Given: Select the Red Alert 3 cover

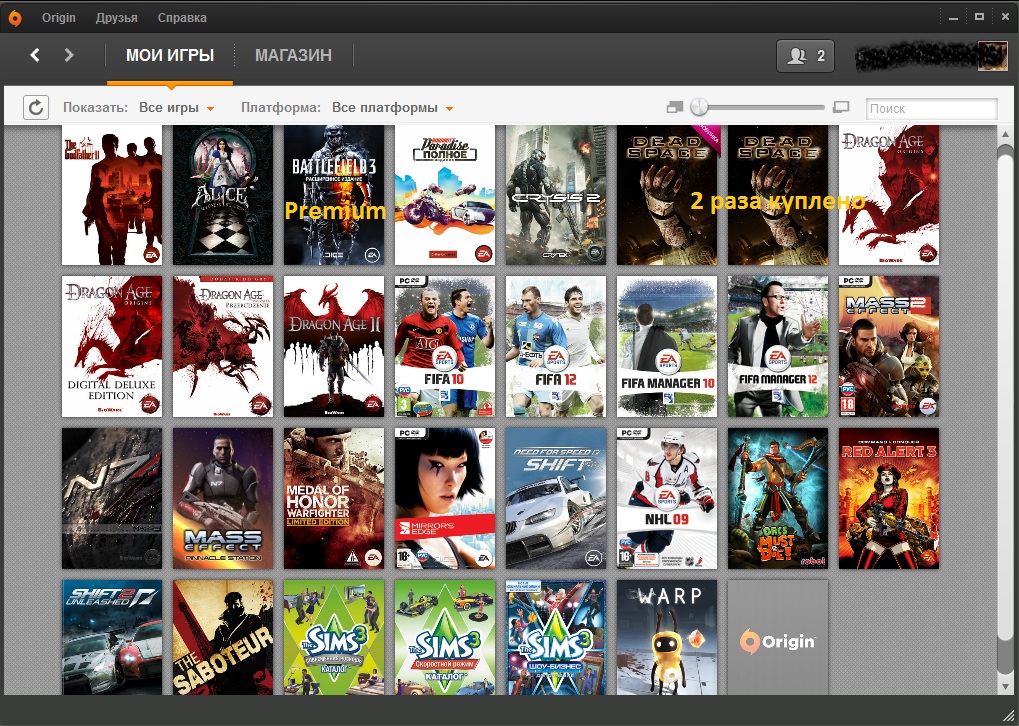Looking at the screenshot, I should point(889,499).
